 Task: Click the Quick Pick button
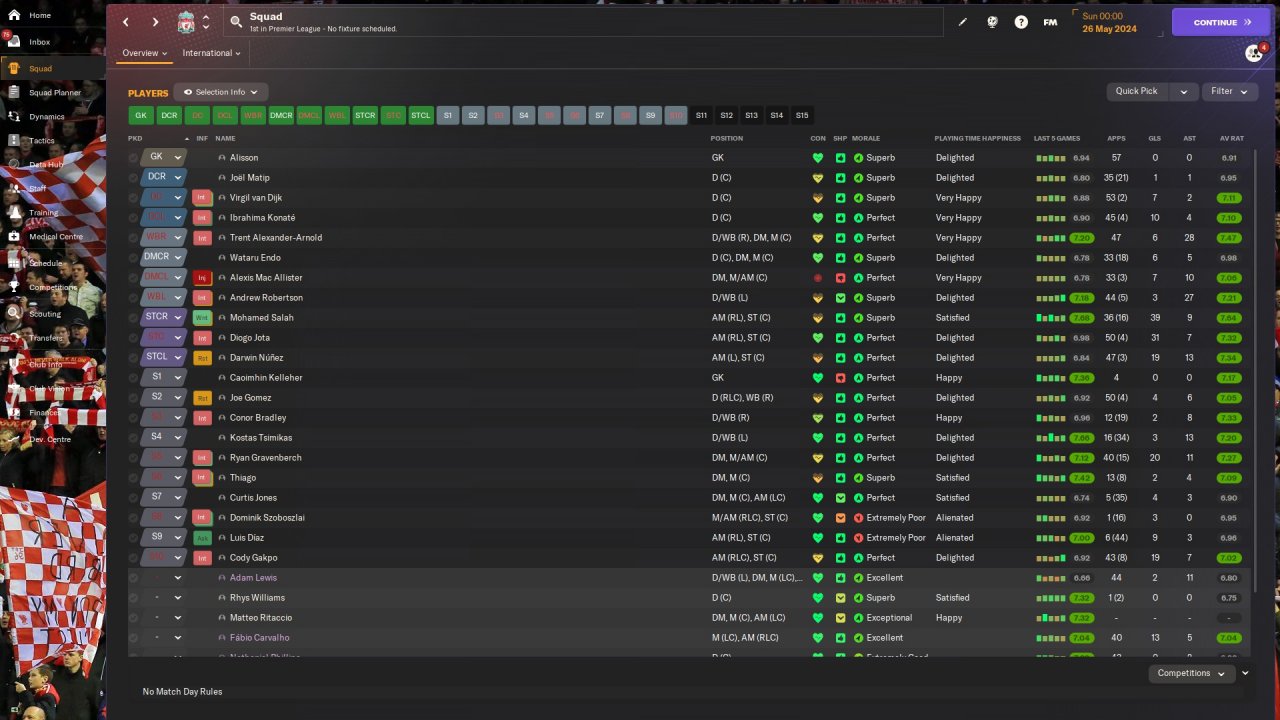pos(1137,91)
